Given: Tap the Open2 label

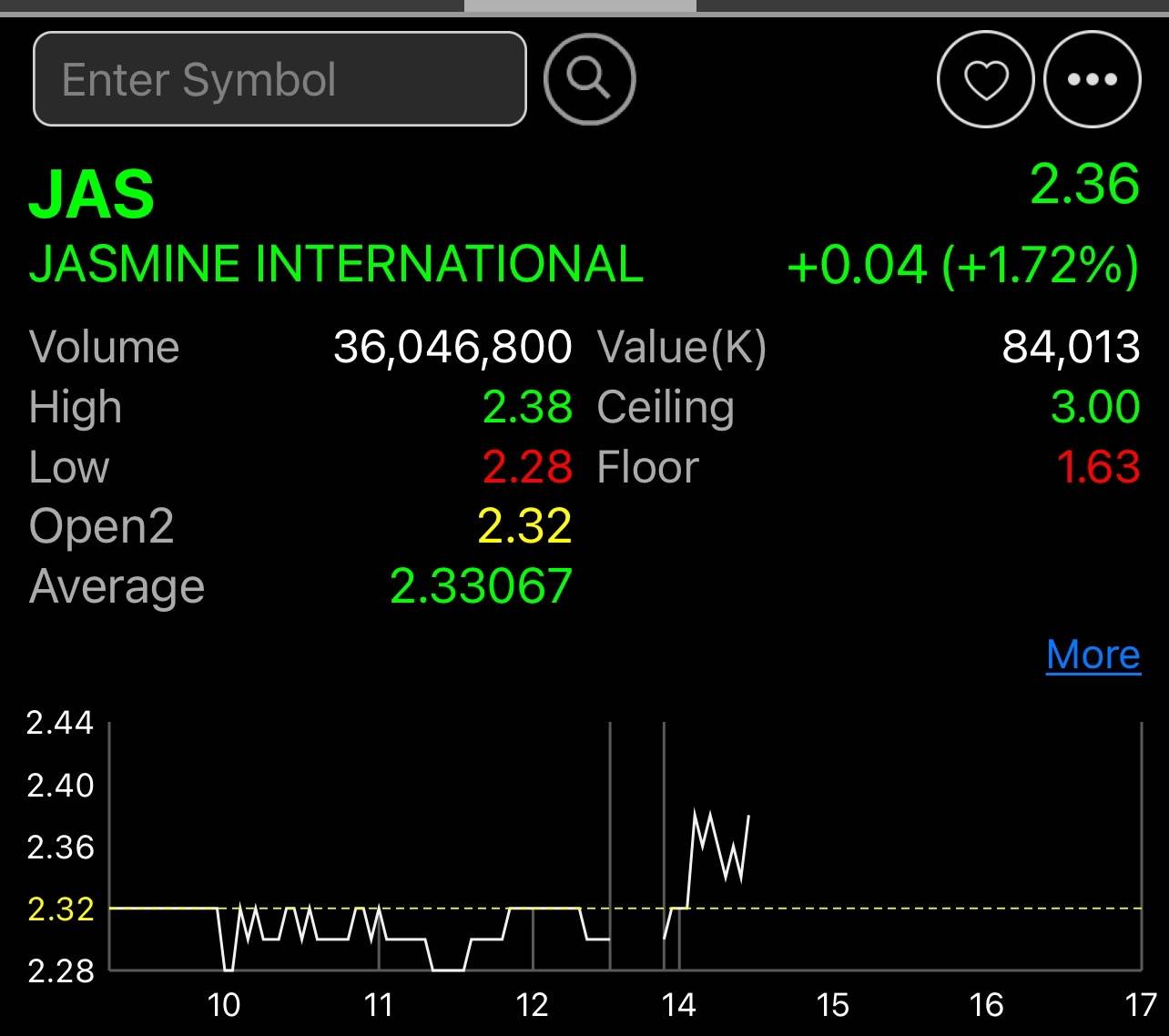Looking at the screenshot, I should (x=102, y=528).
